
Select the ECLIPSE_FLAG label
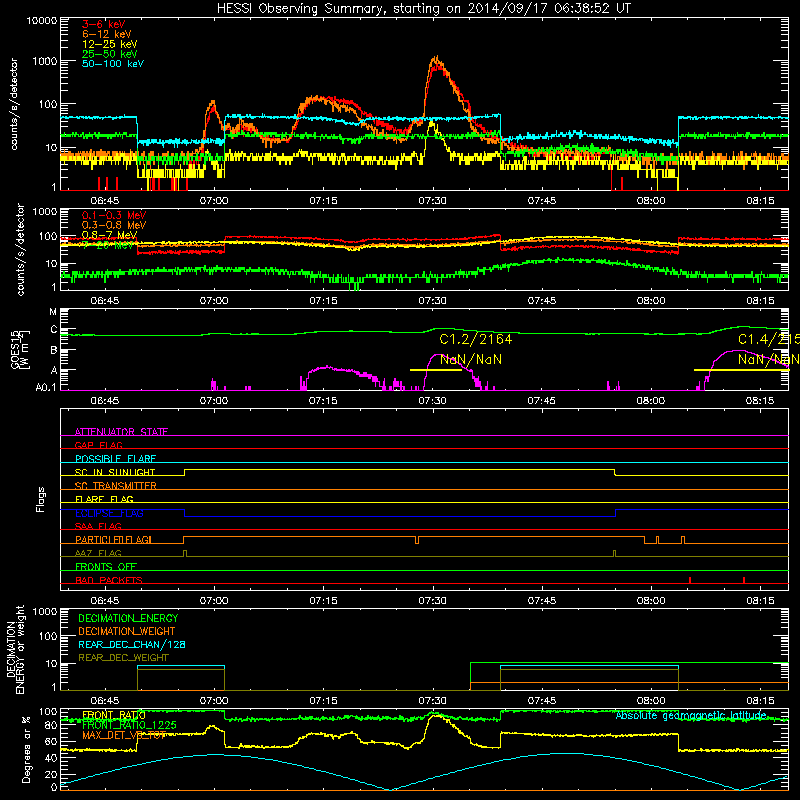tap(109, 513)
